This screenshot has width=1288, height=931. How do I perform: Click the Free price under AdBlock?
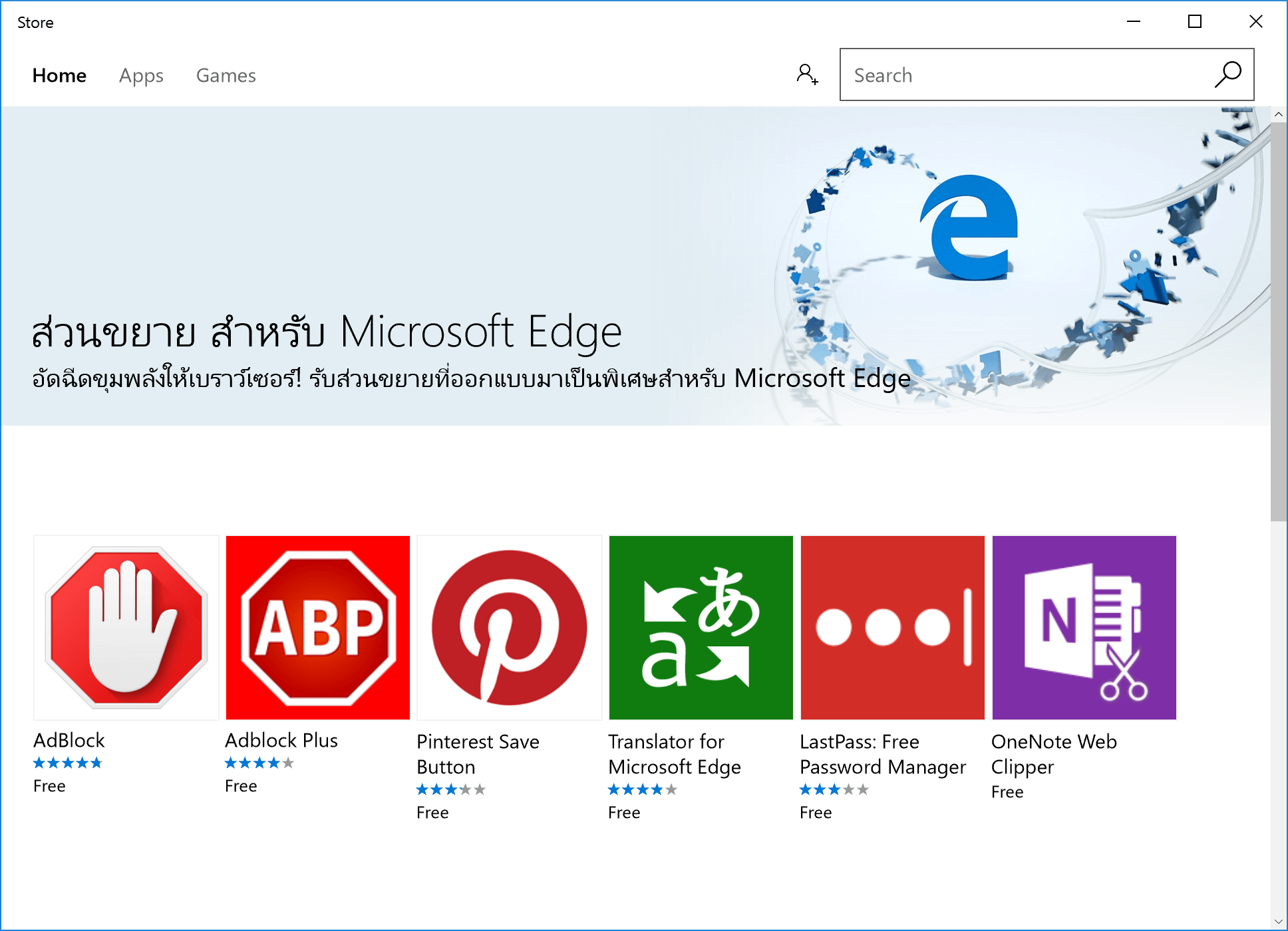(49, 786)
